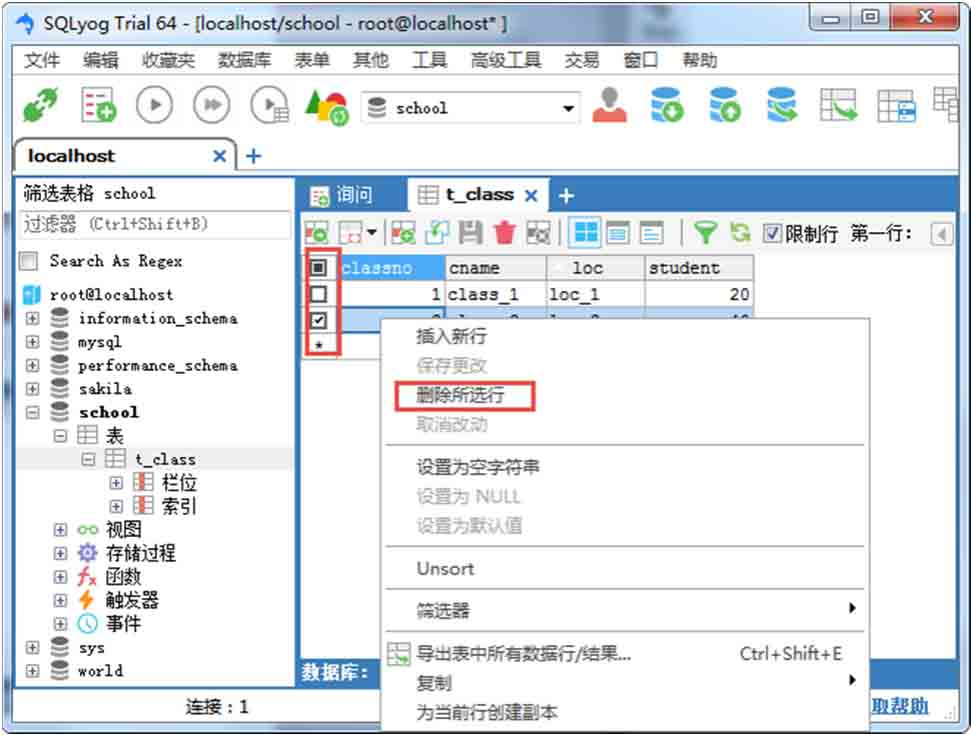This screenshot has height=735, width=971.
Task: Click the backup database export icon
Action: tap(725, 104)
